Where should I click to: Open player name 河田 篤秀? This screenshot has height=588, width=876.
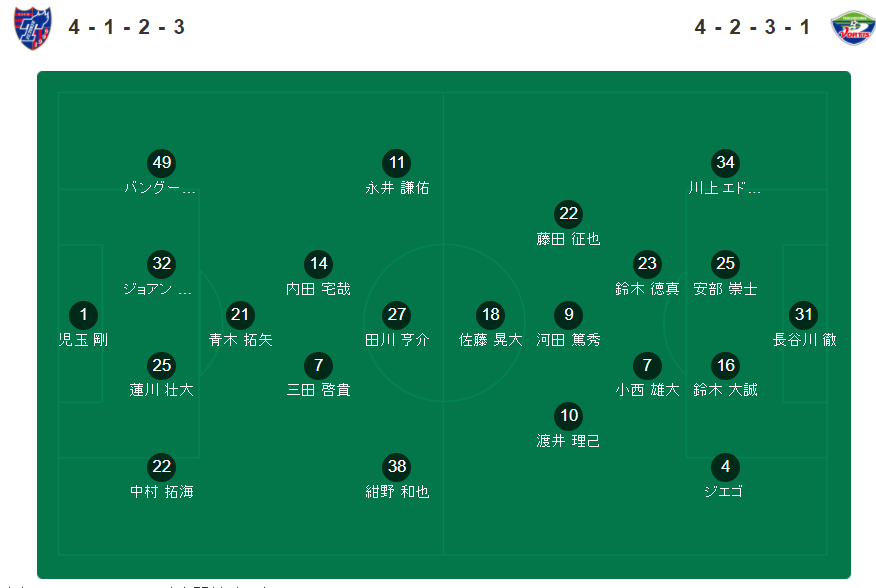pyautogui.click(x=569, y=340)
